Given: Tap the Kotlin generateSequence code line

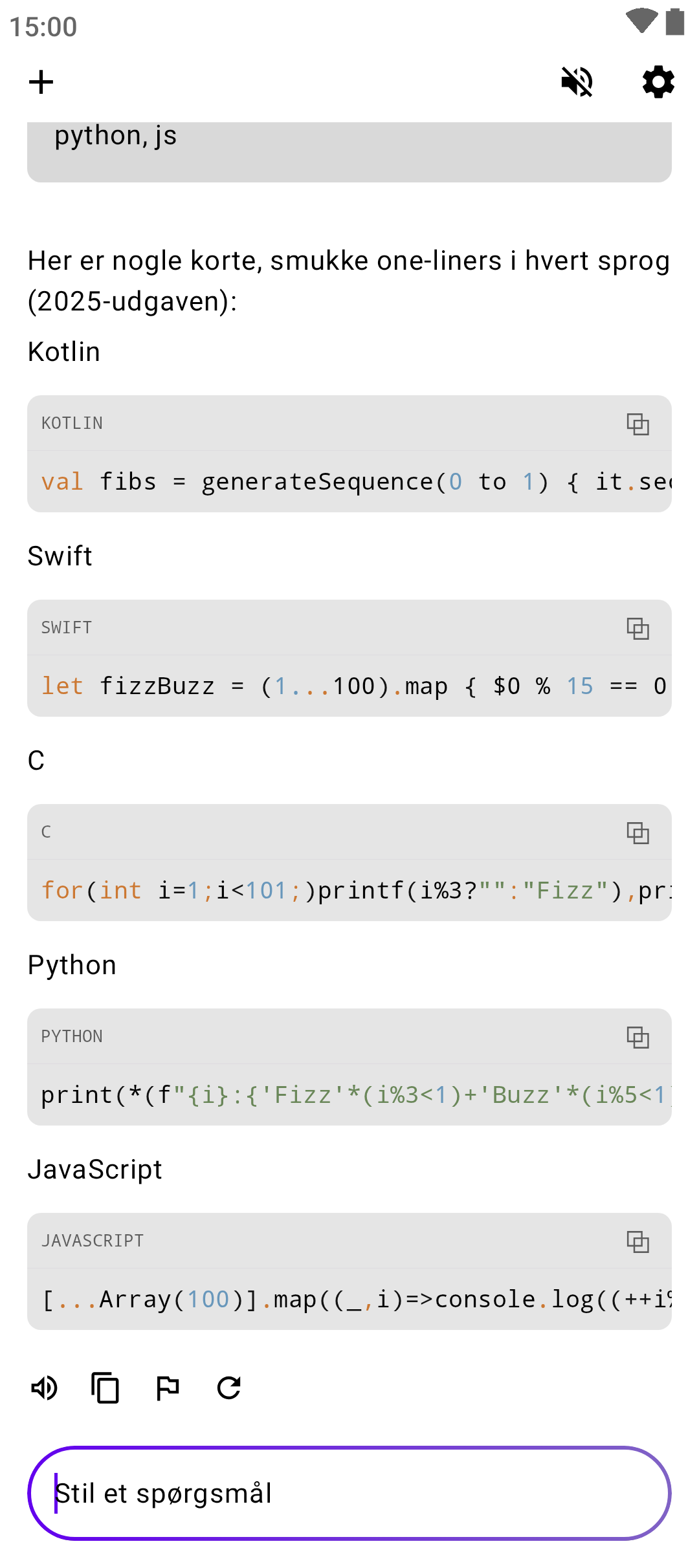Looking at the screenshot, I should (349, 482).
